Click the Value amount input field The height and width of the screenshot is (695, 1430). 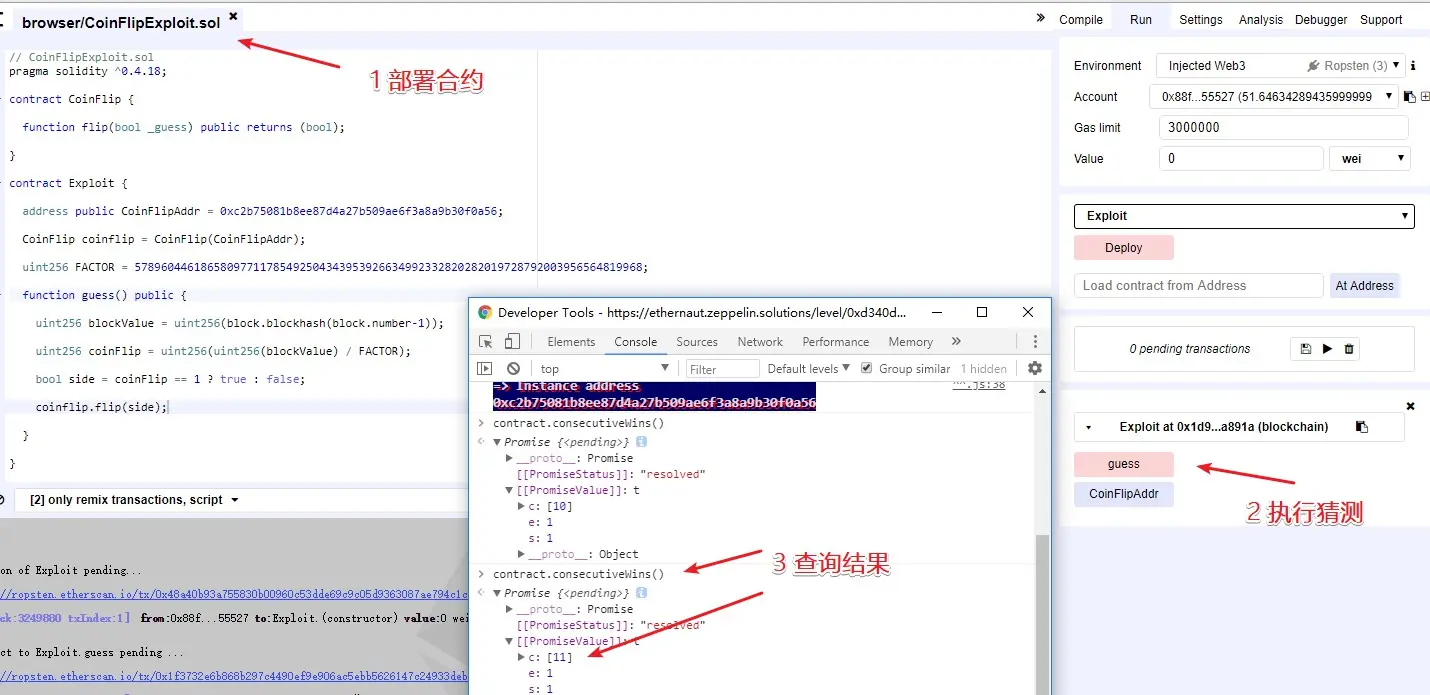pos(1241,159)
